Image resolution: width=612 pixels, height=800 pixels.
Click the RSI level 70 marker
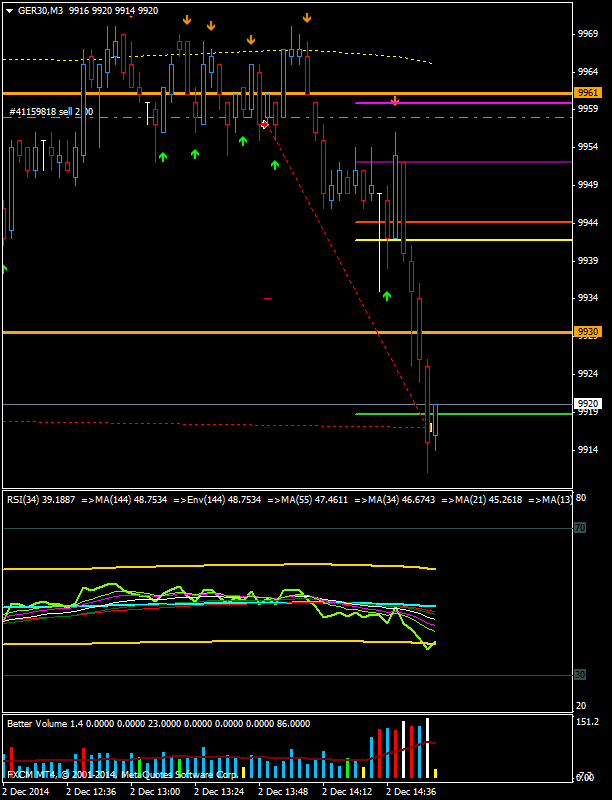click(x=579, y=527)
